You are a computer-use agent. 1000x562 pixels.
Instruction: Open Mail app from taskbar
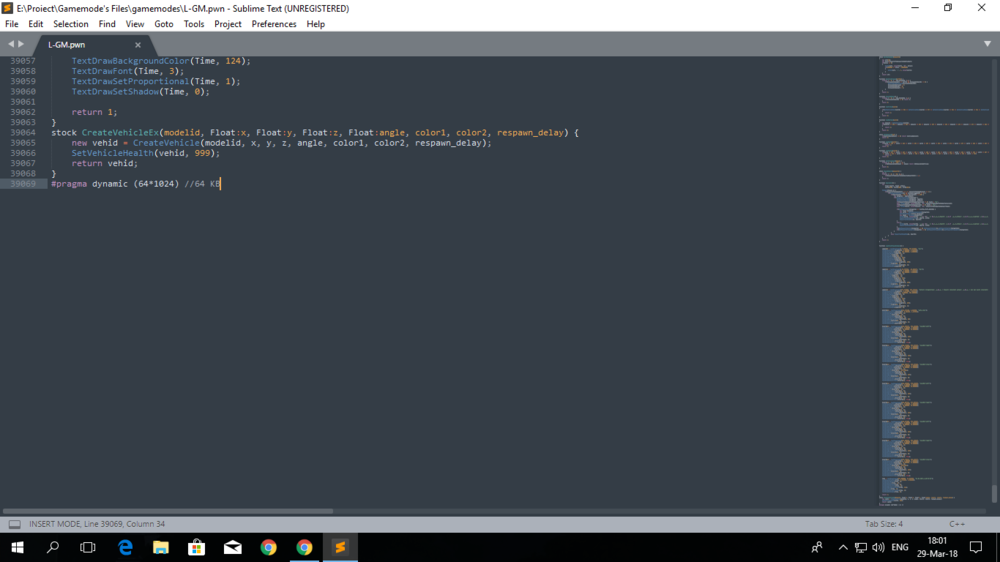(x=233, y=547)
